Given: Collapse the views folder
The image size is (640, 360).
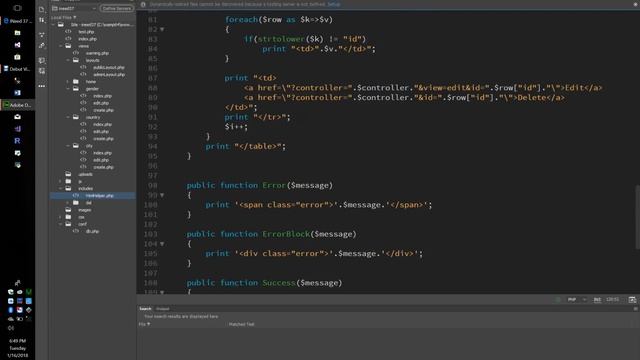Looking at the screenshot, I should coord(61,46).
